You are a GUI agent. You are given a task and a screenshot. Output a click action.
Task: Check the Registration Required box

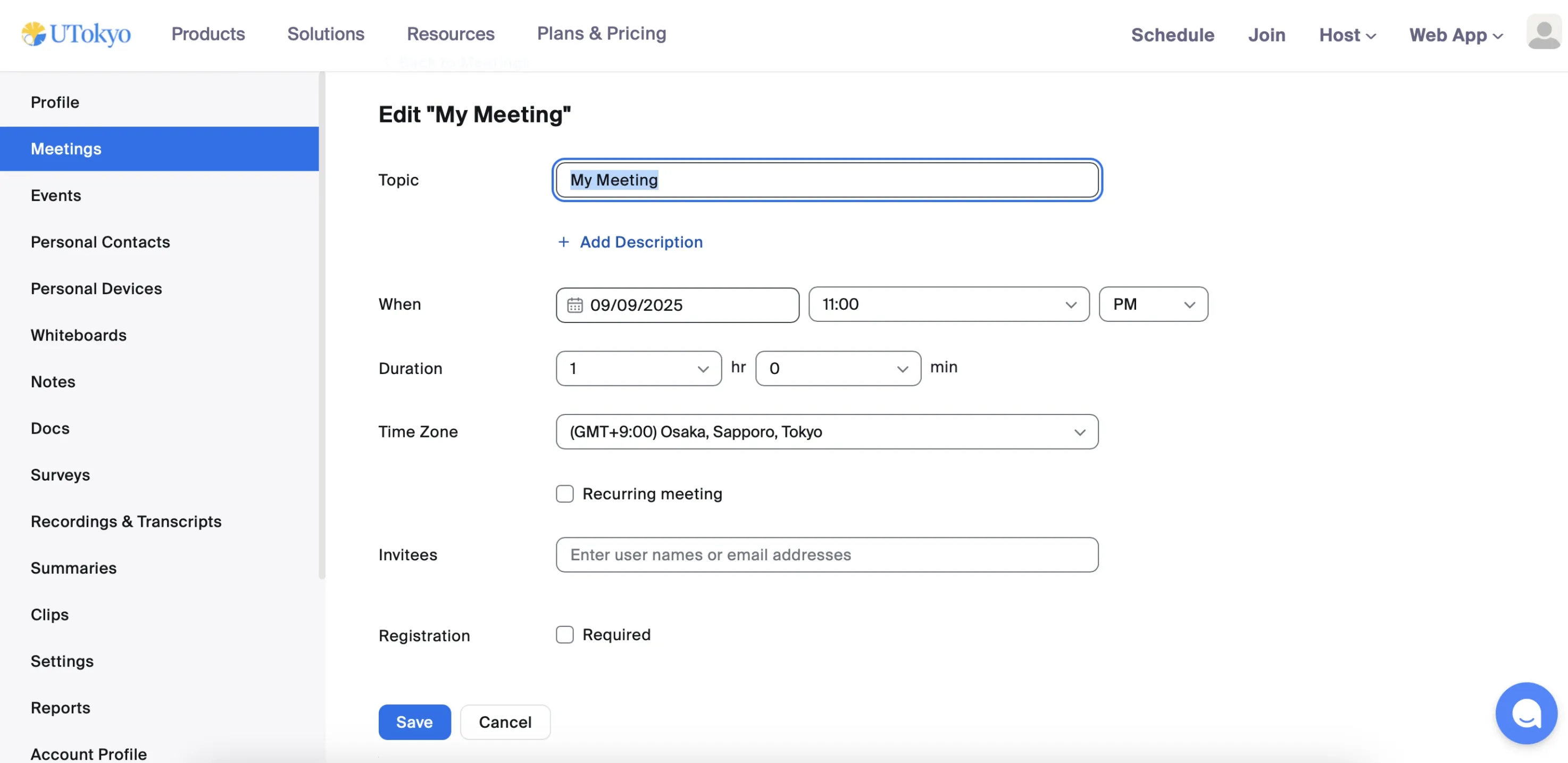(x=564, y=635)
